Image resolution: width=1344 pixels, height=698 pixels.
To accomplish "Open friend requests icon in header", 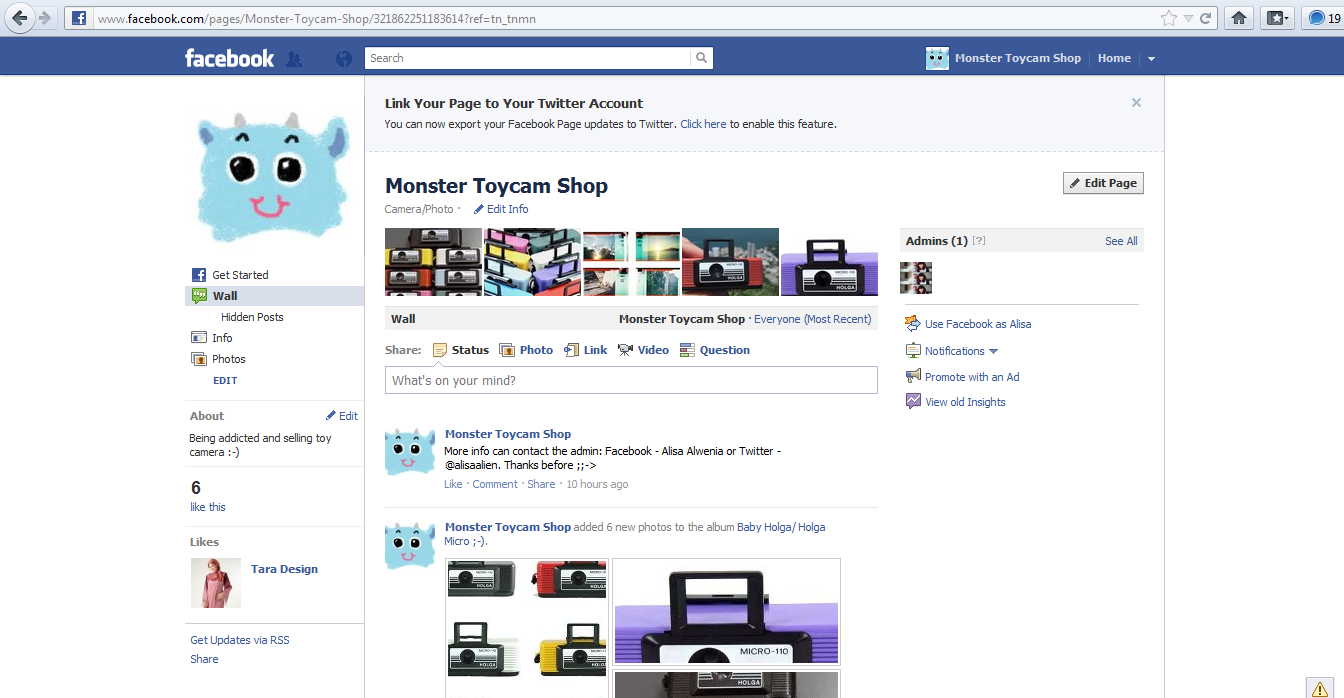I will click(x=294, y=59).
